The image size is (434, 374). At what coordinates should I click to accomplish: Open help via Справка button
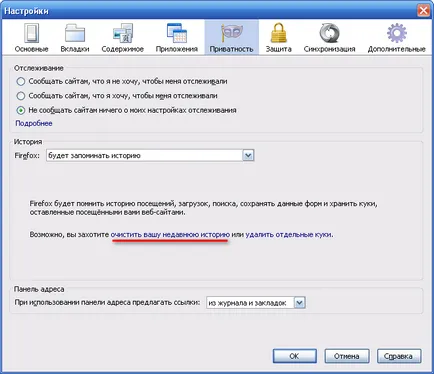pos(399,356)
